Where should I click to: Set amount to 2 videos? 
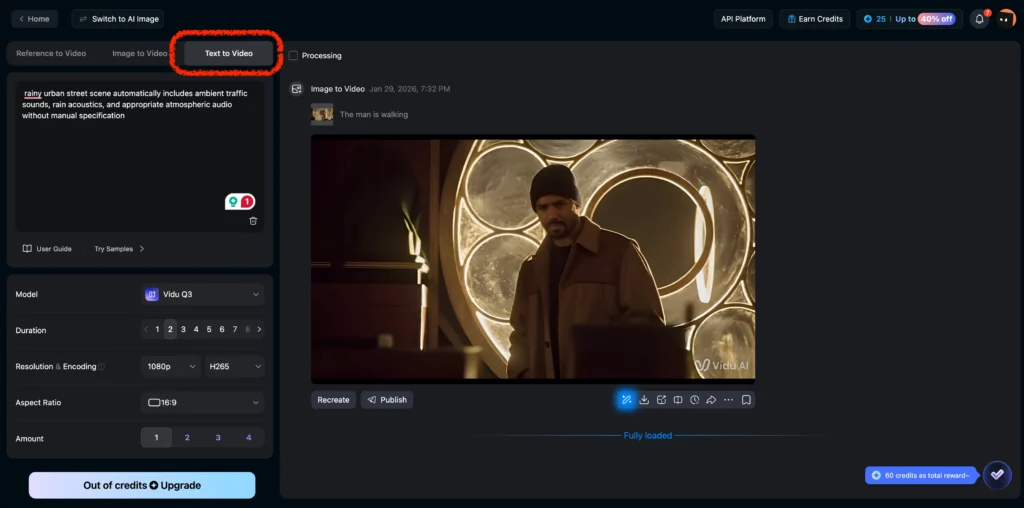187,437
